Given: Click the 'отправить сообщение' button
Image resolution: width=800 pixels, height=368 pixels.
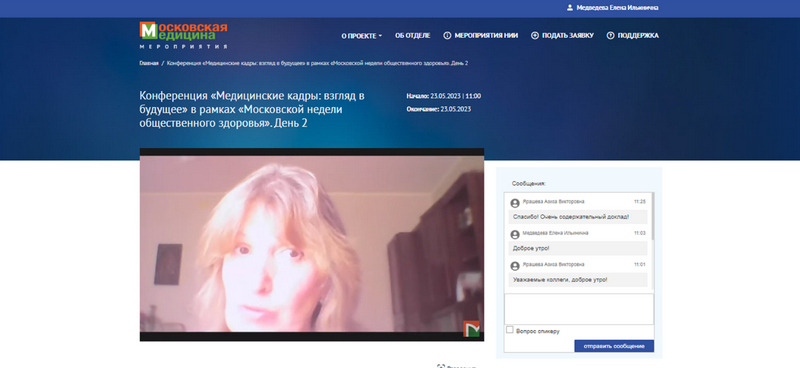Looking at the screenshot, I should tap(614, 346).
